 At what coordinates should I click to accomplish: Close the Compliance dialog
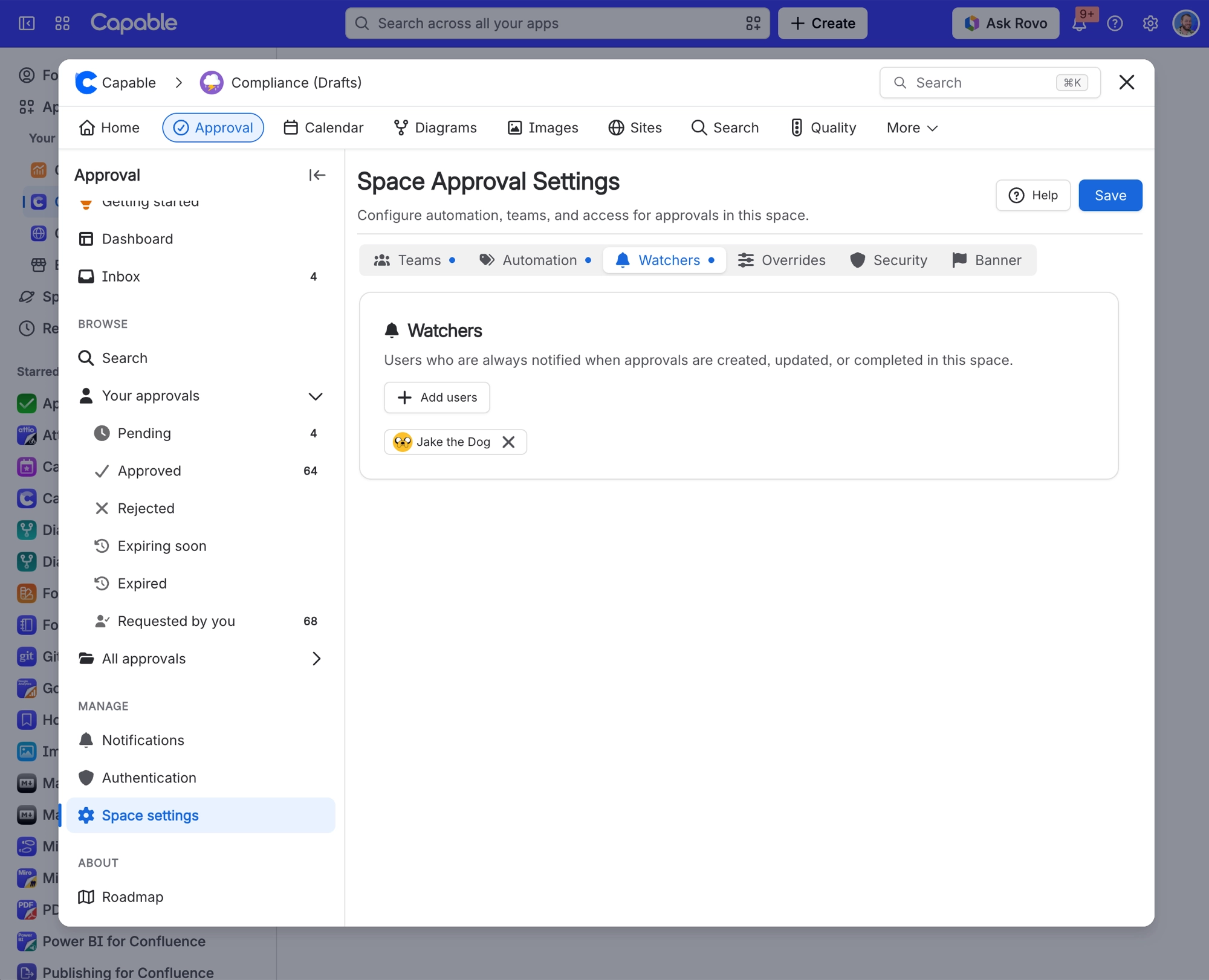[x=1127, y=82]
